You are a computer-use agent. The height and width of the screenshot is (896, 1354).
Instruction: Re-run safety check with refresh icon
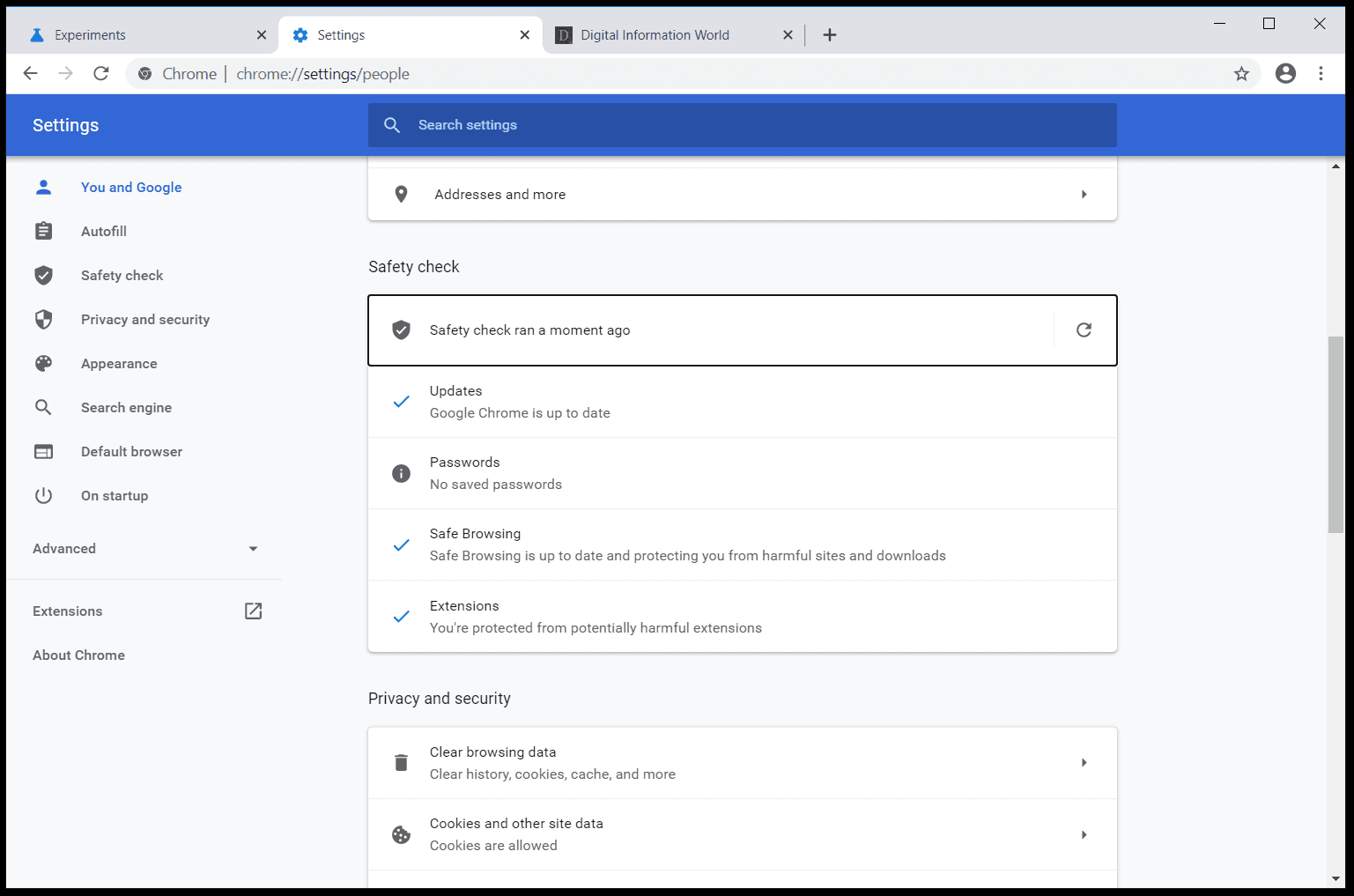(x=1084, y=330)
